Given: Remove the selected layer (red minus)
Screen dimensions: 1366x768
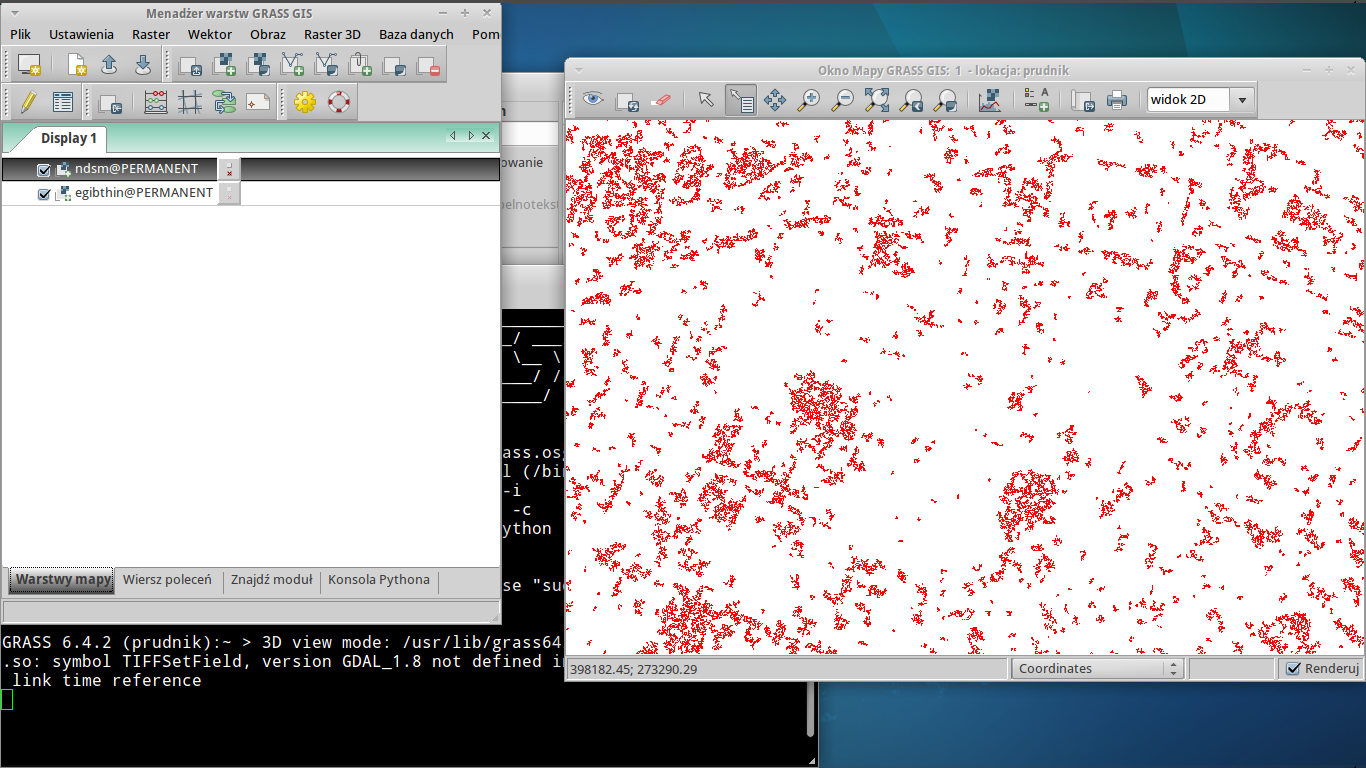Looking at the screenshot, I should click(x=429, y=65).
